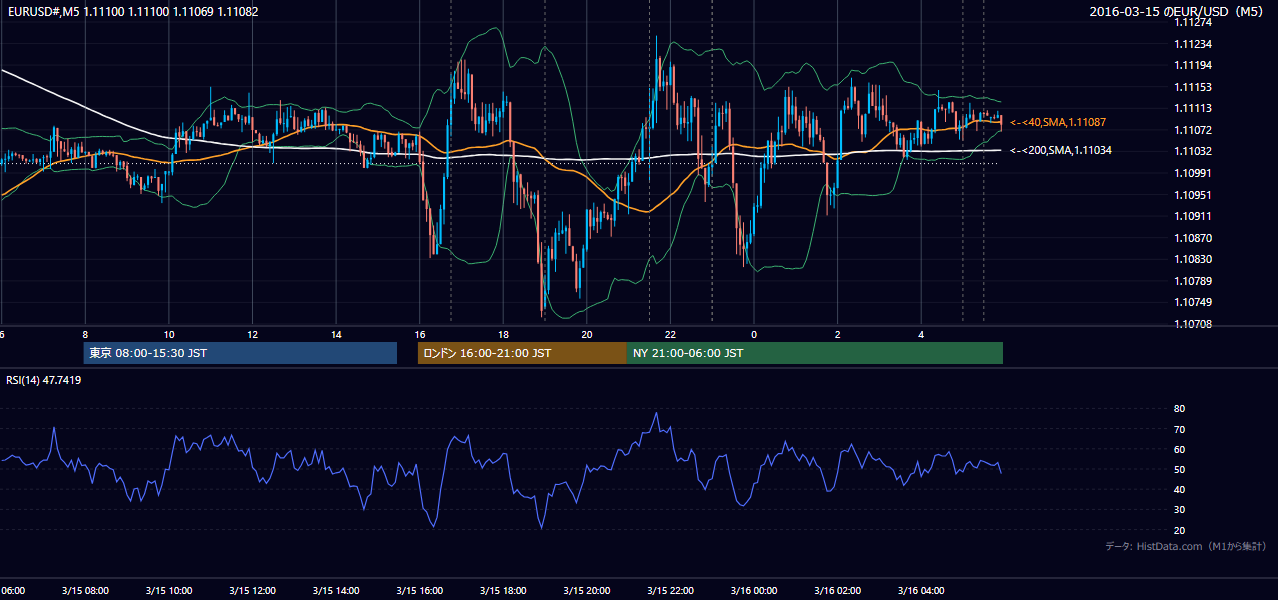Click price level 1.10991 on axis
Screen dimensions: 1278x600
(x=1193, y=173)
